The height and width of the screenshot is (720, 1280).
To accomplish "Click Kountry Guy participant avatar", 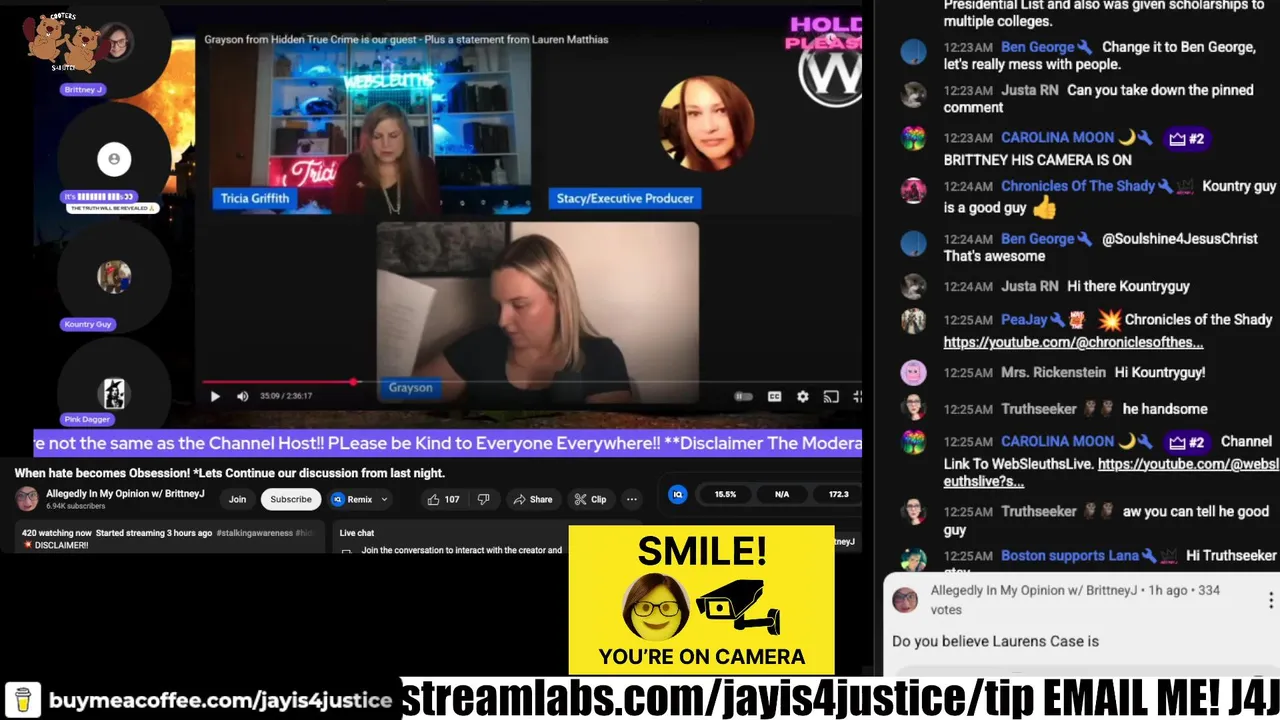I will pyautogui.click(x=114, y=277).
